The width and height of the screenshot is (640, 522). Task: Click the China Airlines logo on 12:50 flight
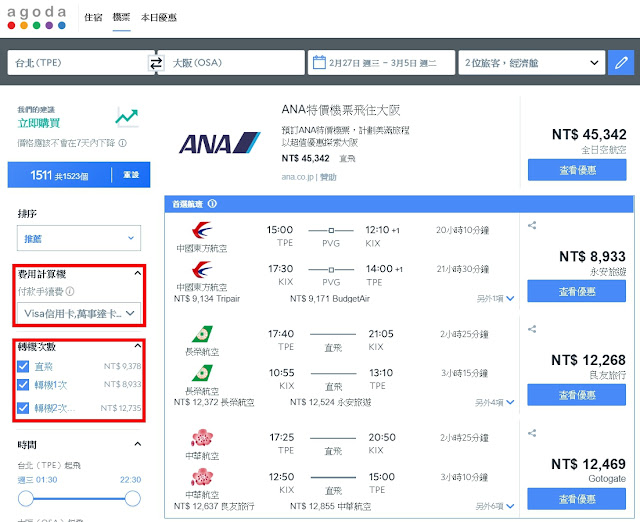(202, 477)
